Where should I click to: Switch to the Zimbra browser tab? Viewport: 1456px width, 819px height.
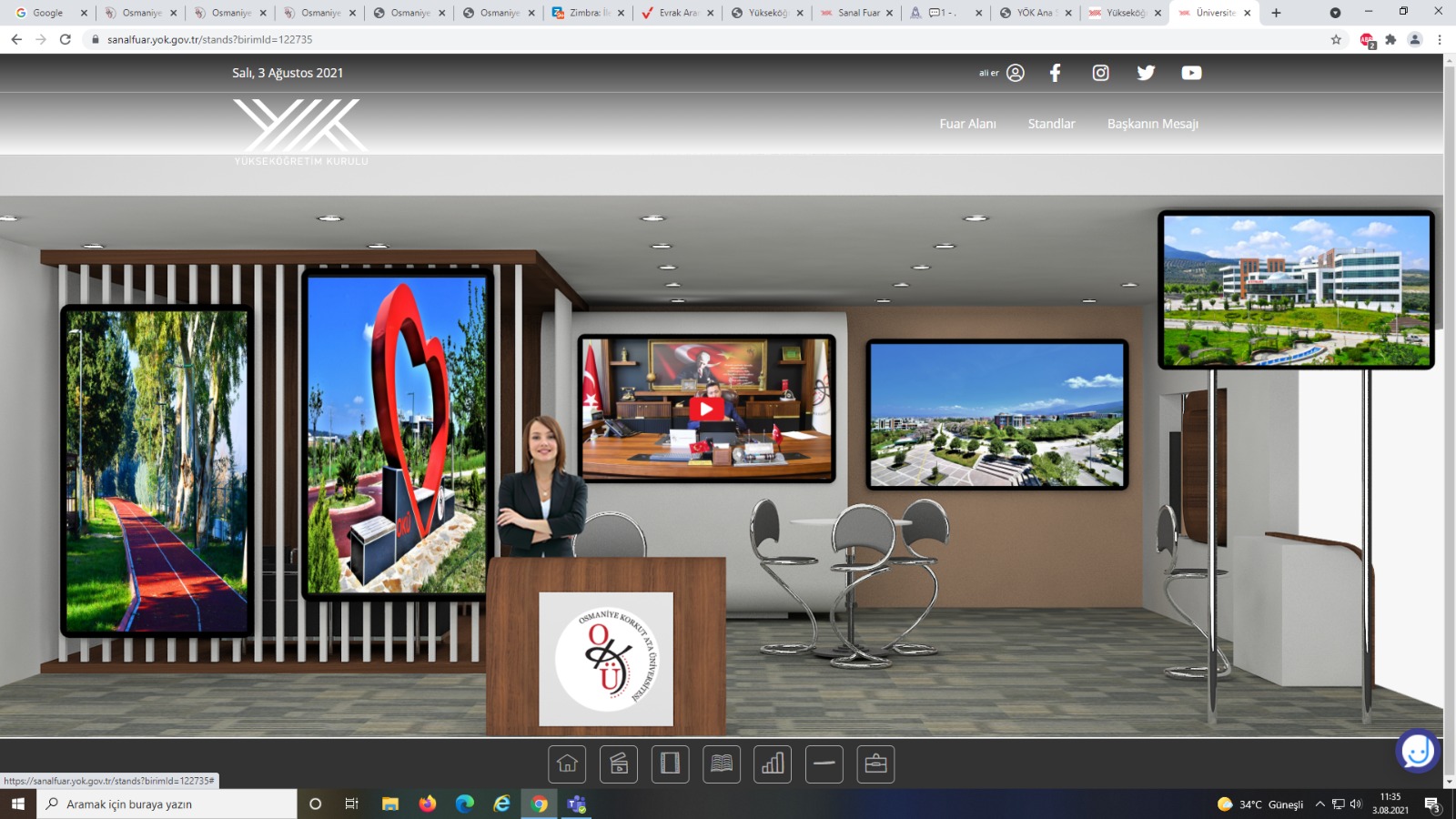click(x=588, y=13)
